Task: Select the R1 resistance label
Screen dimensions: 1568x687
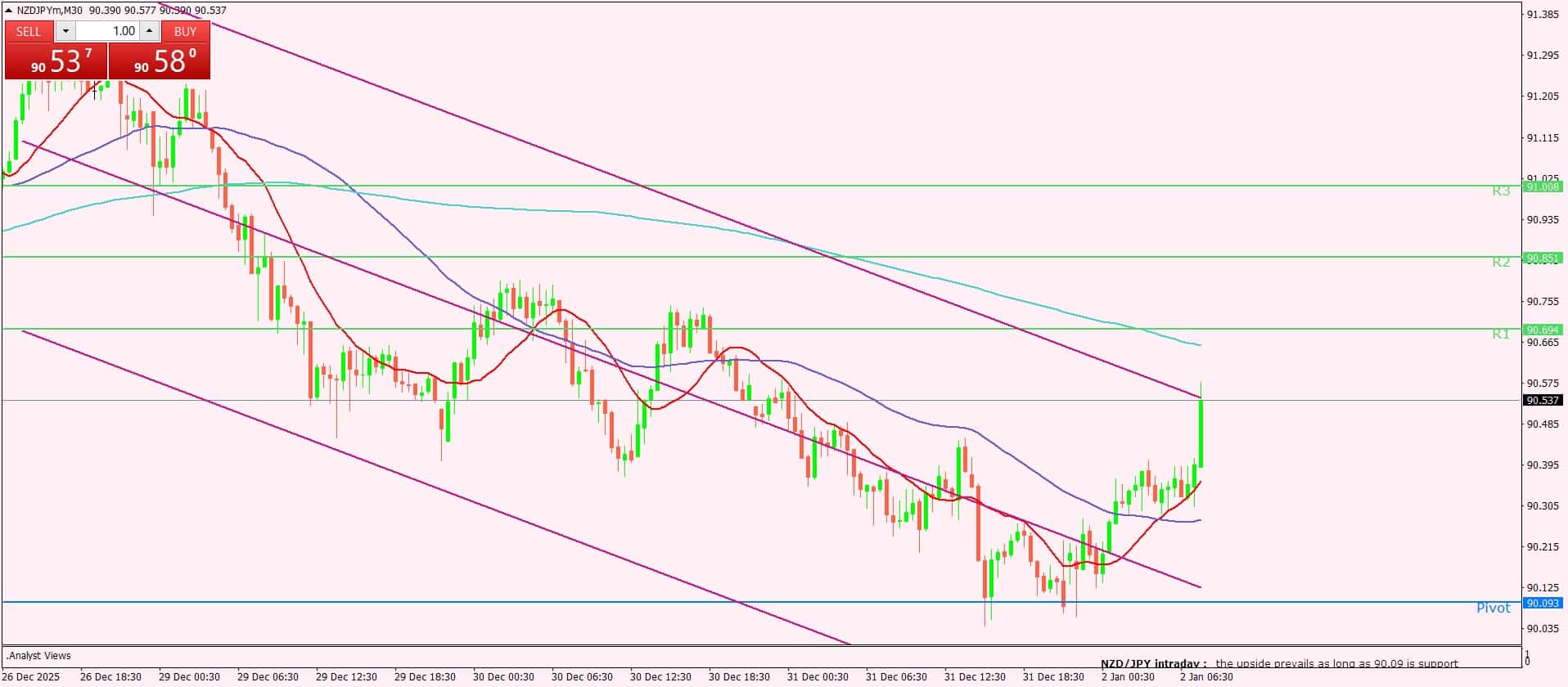Action: tap(1501, 334)
